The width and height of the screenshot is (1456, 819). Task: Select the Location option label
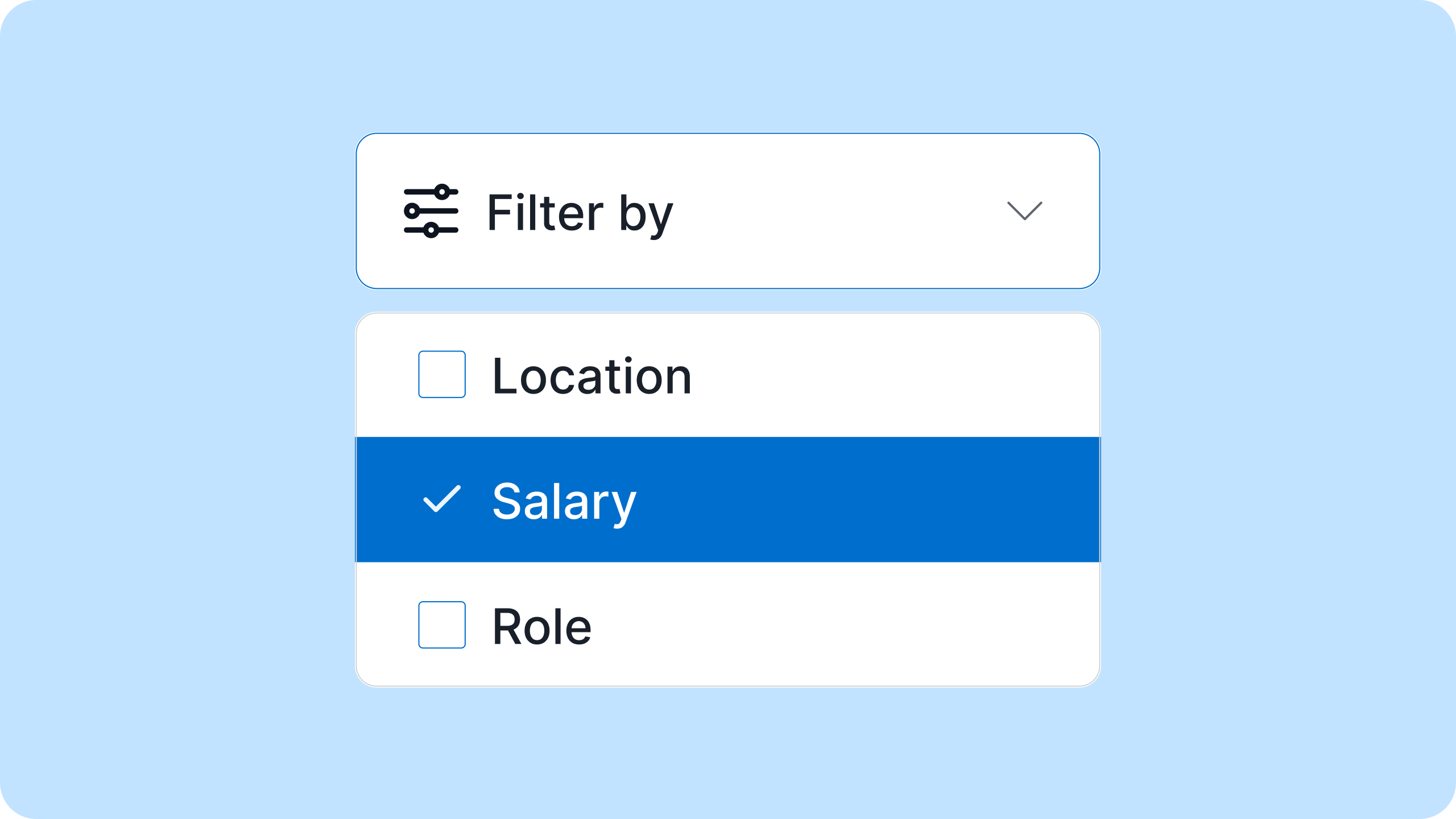pyautogui.click(x=591, y=375)
